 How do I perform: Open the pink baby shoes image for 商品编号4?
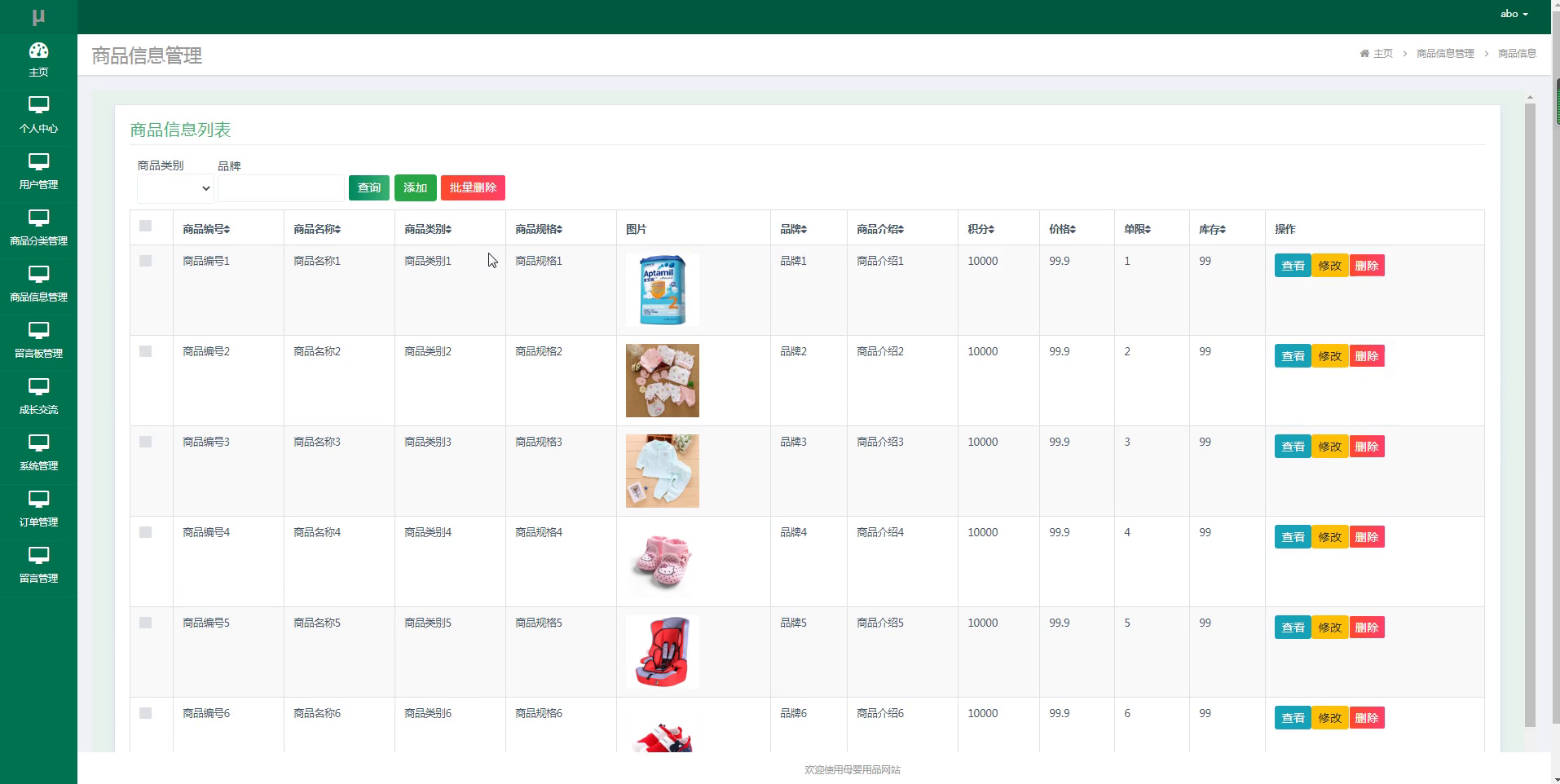pyautogui.click(x=663, y=562)
